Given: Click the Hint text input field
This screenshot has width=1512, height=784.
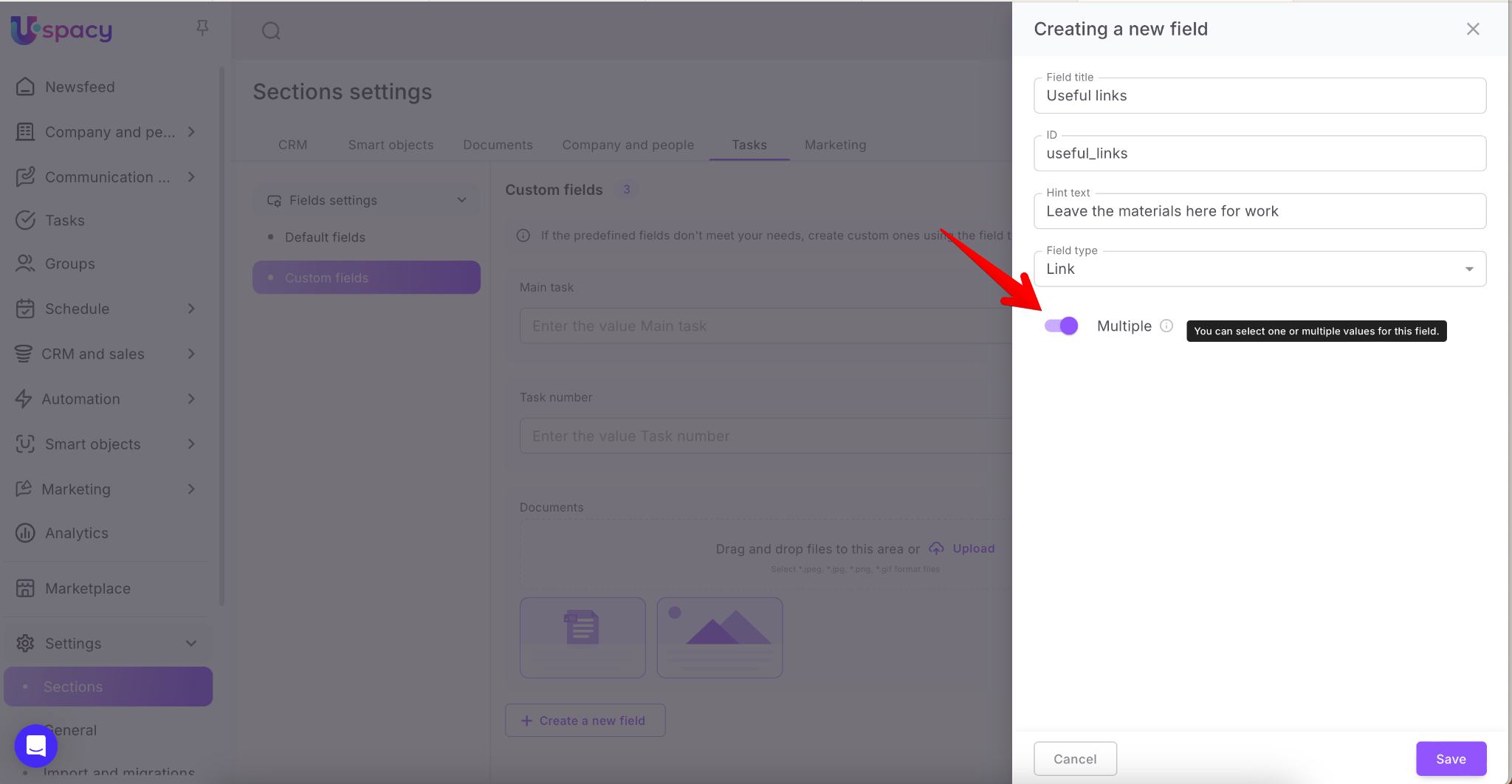Looking at the screenshot, I should 1260,212.
